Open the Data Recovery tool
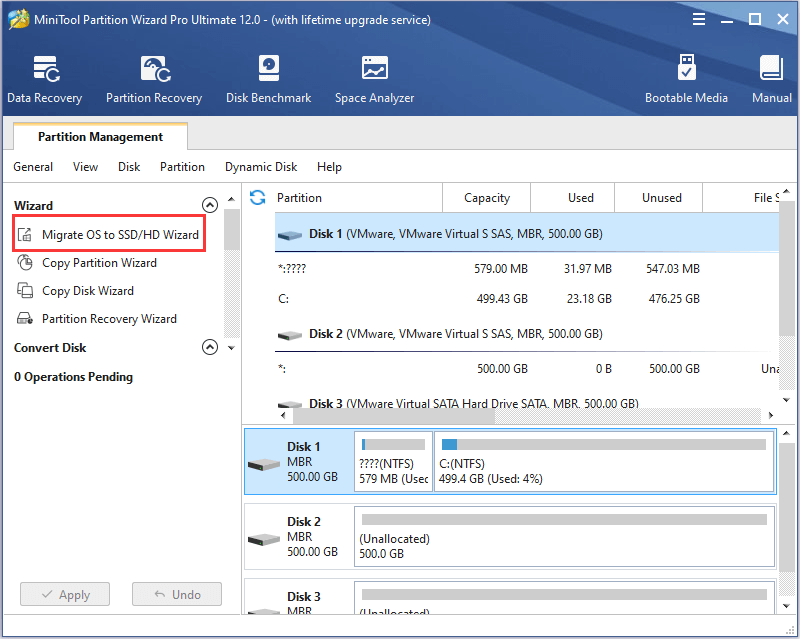 (44, 79)
